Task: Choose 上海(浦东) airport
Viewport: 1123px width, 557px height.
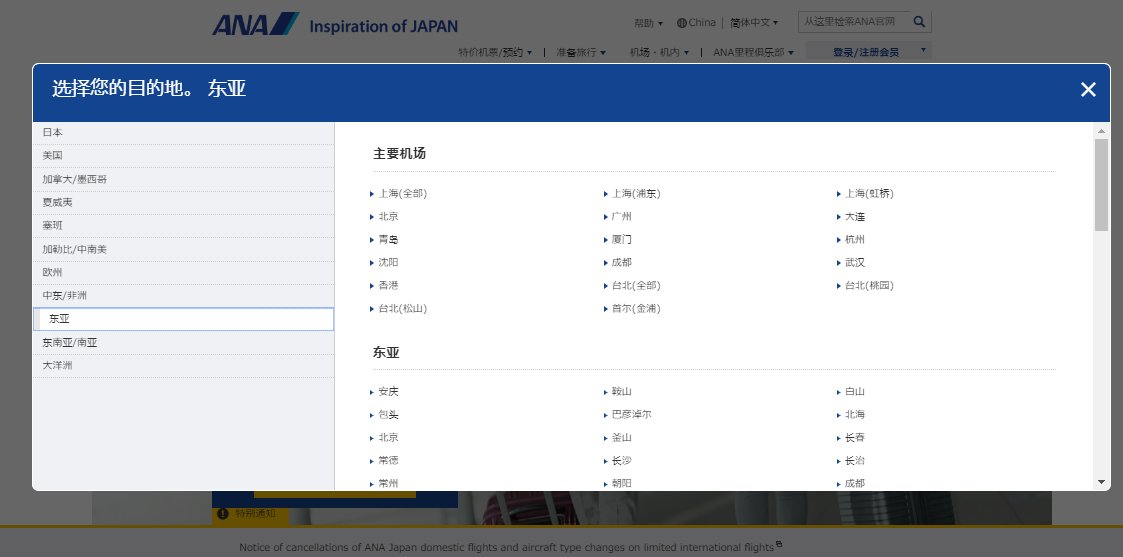Action: pyautogui.click(x=636, y=194)
